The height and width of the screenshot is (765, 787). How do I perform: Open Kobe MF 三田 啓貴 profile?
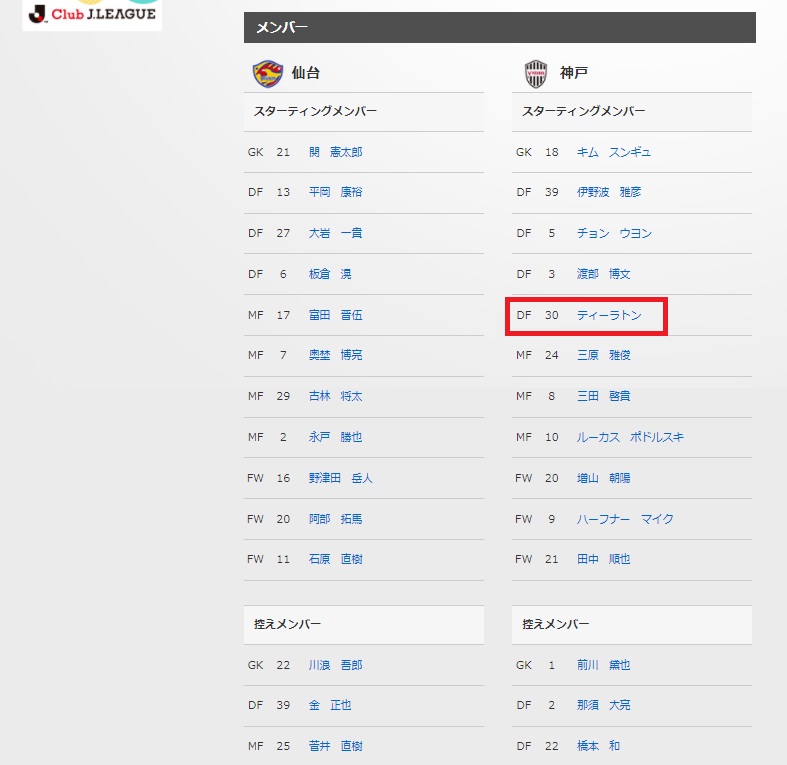point(603,397)
